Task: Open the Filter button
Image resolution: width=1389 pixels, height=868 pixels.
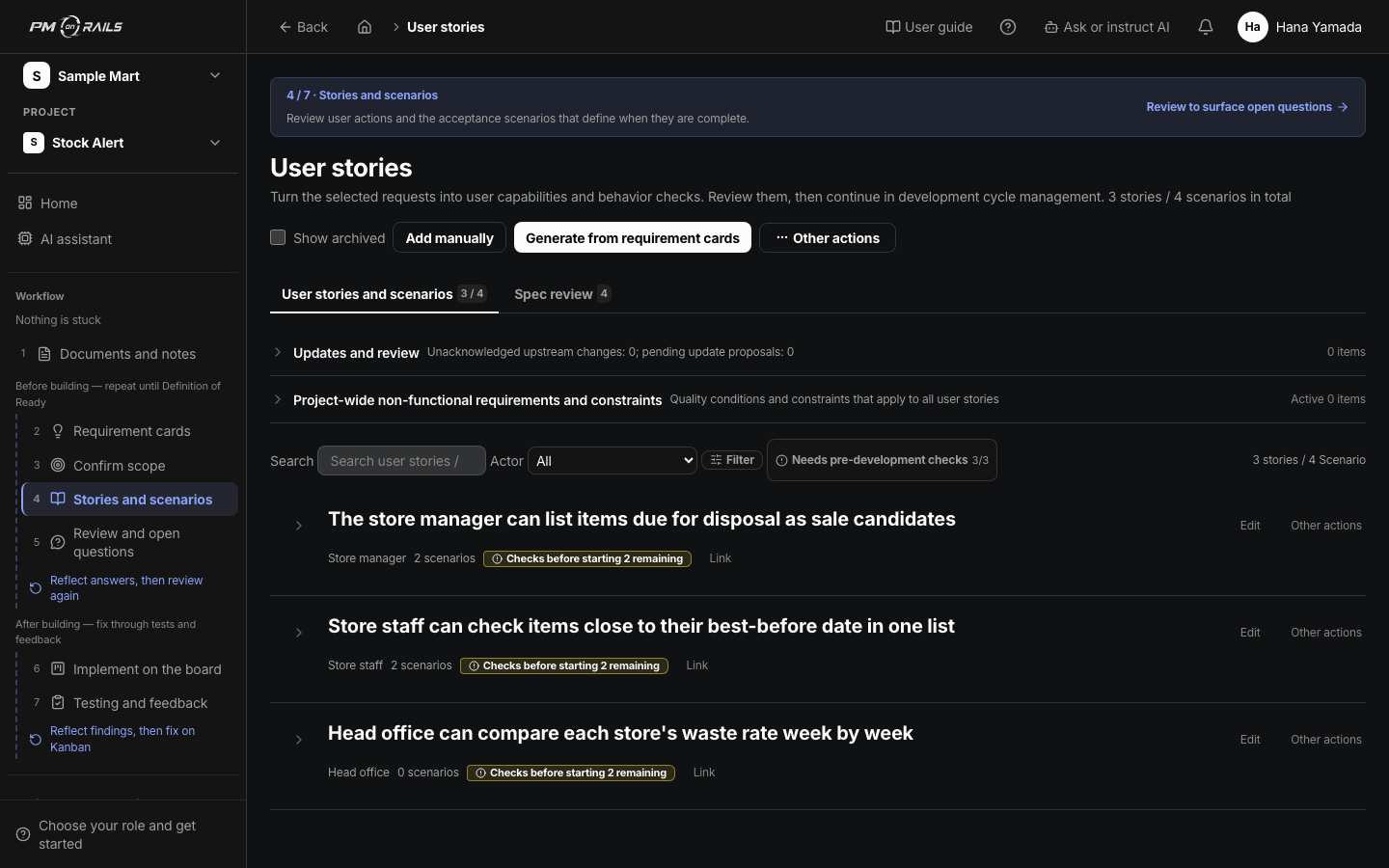Action: pyautogui.click(x=732, y=460)
